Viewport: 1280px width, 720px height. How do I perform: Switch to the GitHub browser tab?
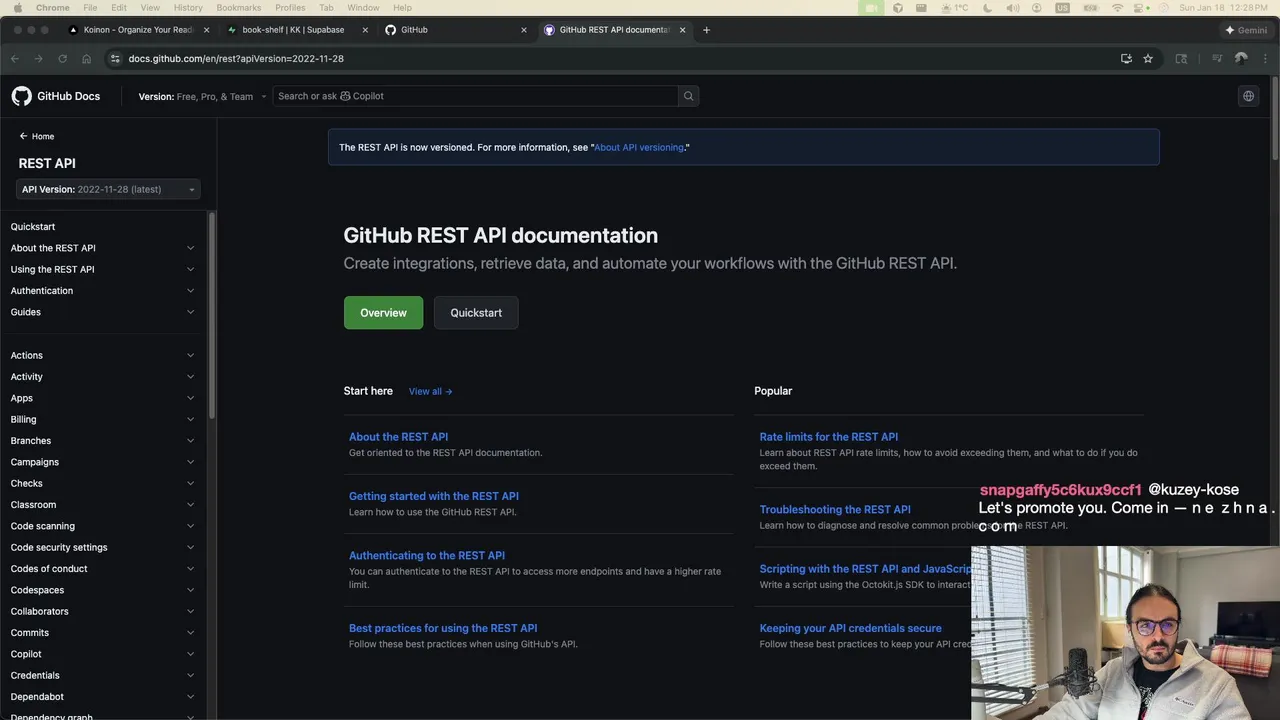point(454,30)
